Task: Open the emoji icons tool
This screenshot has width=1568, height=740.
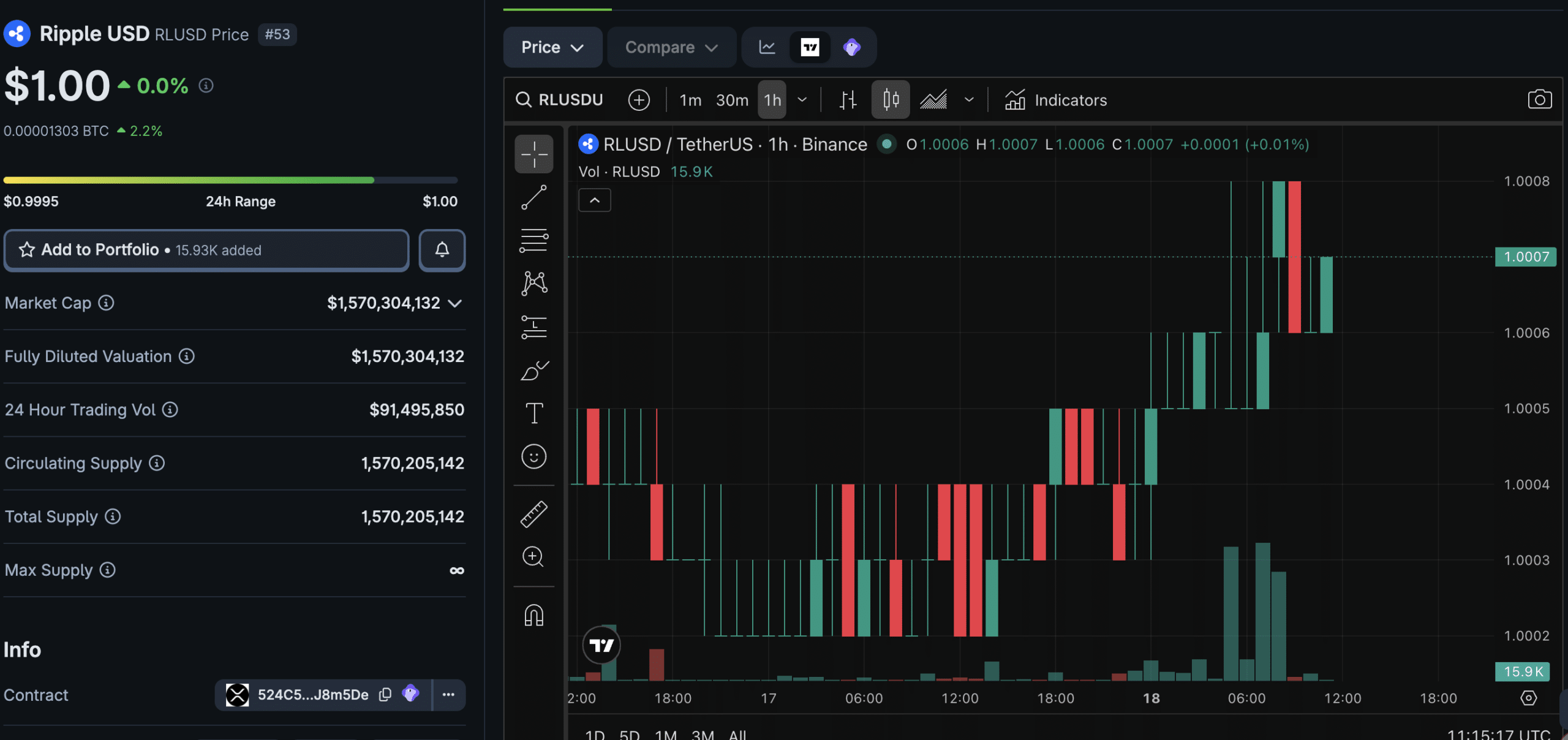Action: pos(533,456)
